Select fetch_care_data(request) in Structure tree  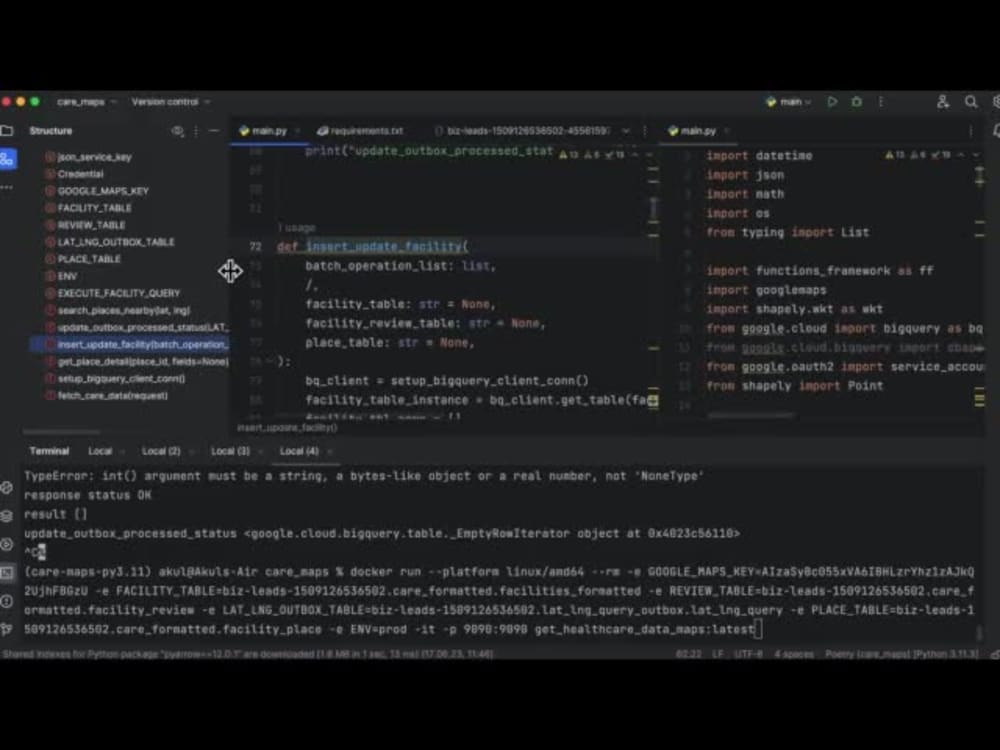[110, 395]
